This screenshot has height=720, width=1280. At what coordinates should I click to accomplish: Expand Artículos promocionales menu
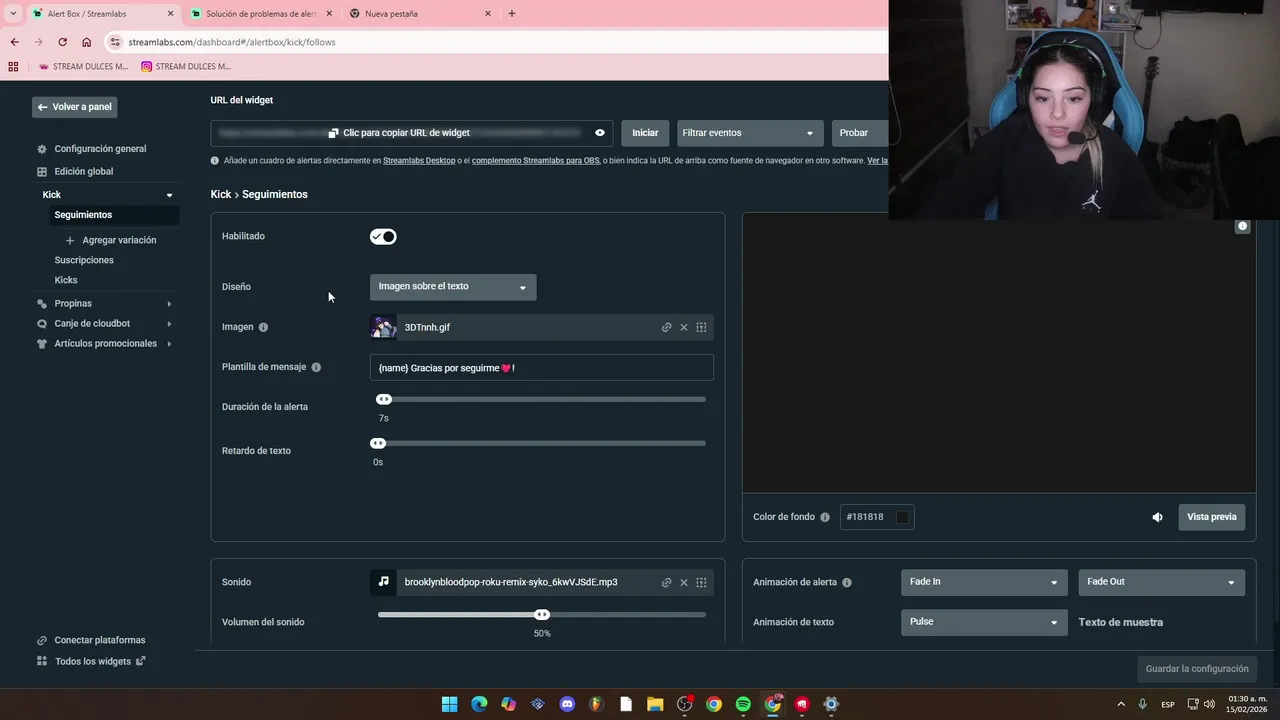pyautogui.click(x=104, y=344)
